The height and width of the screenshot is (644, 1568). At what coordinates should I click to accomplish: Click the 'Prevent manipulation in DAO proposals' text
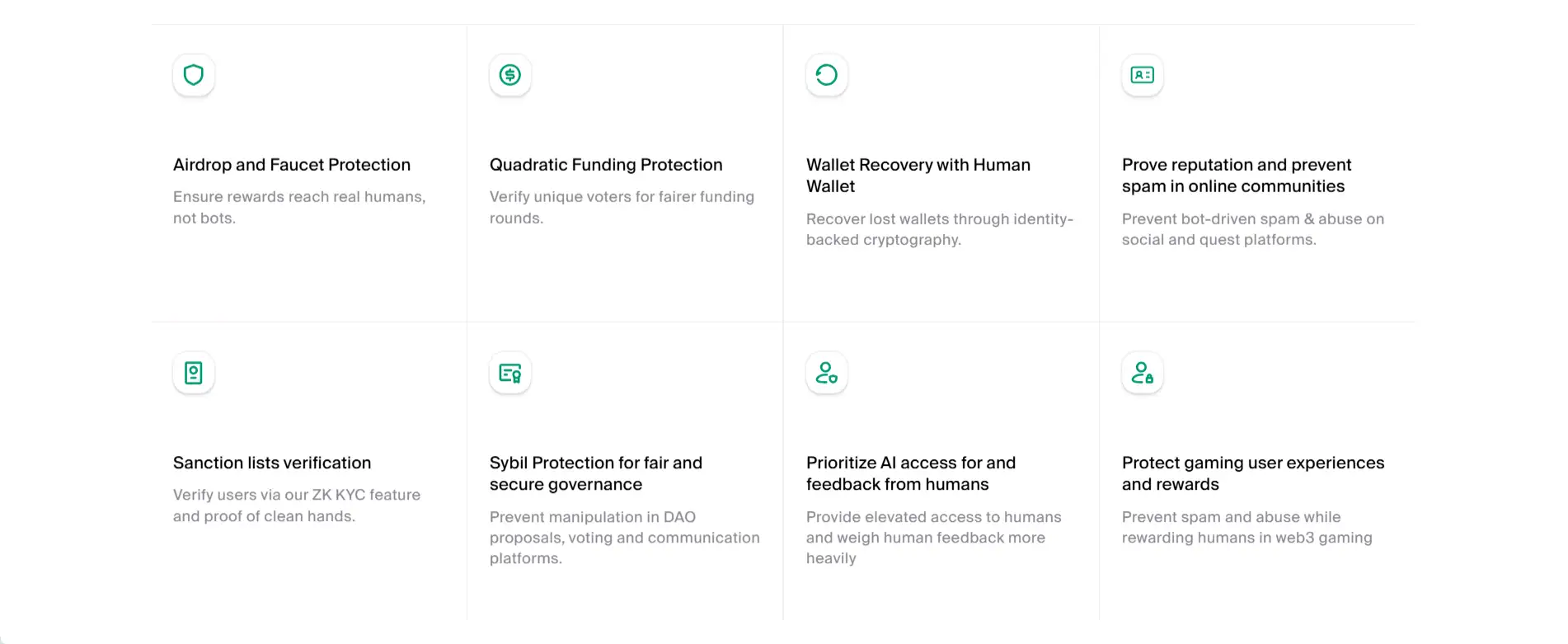click(x=624, y=538)
